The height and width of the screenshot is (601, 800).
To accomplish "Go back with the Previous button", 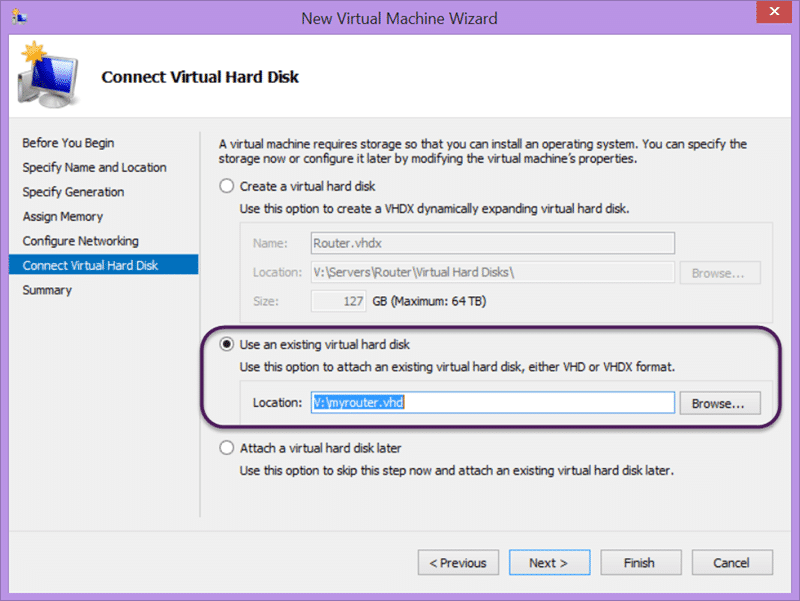I will click(x=458, y=562).
